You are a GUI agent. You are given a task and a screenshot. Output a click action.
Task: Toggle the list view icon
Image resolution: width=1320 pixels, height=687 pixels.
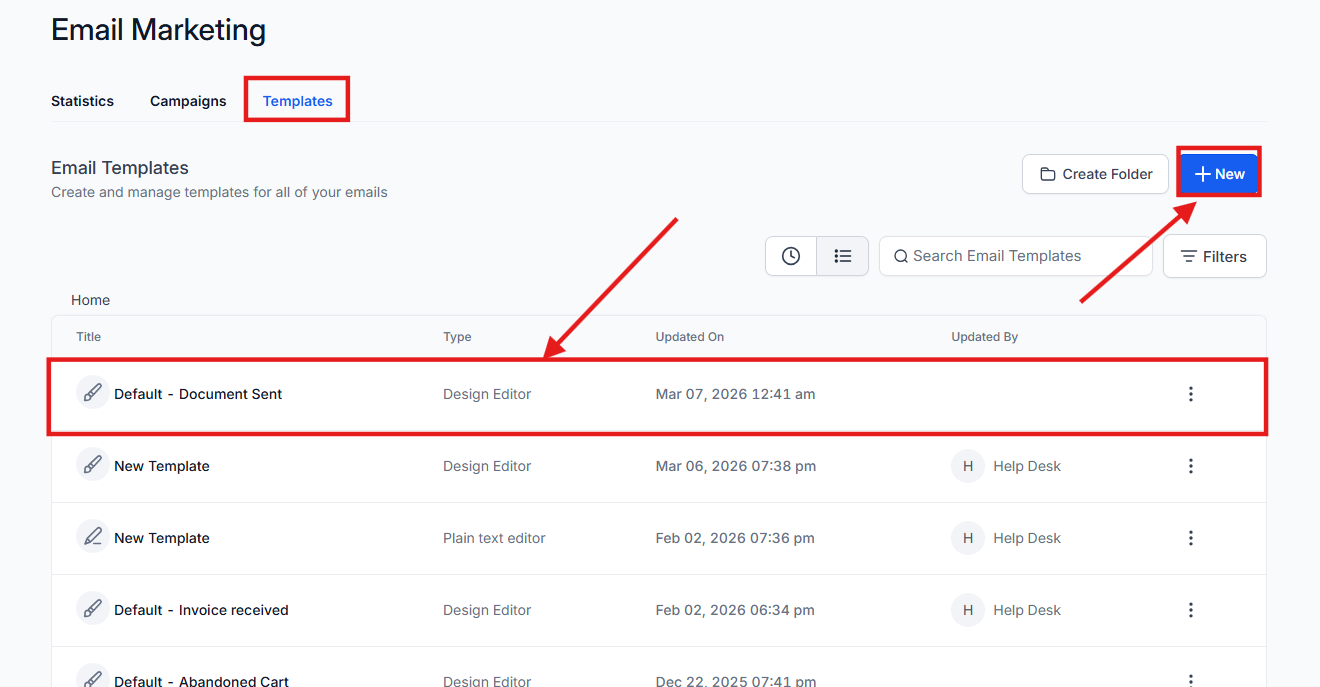tap(843, 256)
